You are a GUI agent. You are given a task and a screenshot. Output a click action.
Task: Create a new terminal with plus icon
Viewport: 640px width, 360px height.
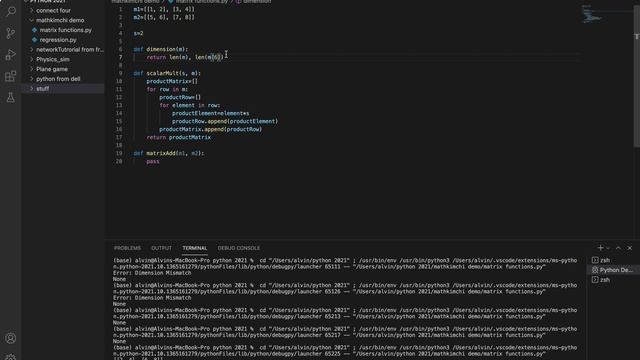click(x=600, y=248)
